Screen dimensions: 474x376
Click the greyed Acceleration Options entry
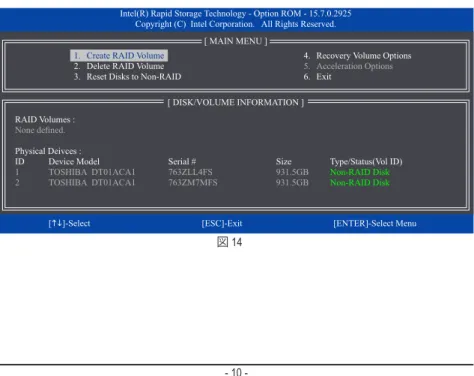(348, 66)
